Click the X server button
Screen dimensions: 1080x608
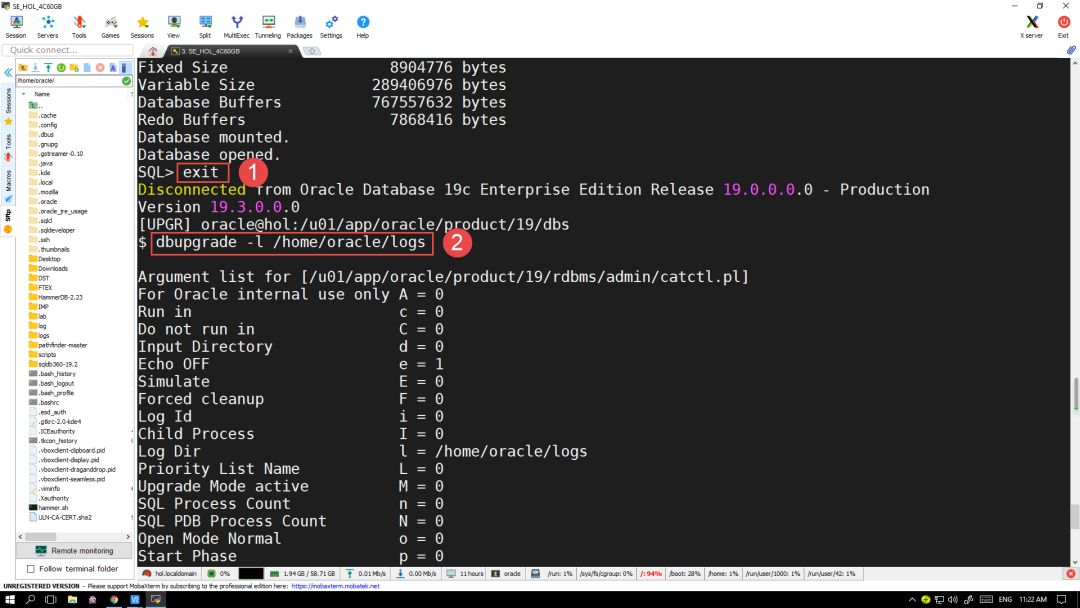click(x=1032, y=27)
